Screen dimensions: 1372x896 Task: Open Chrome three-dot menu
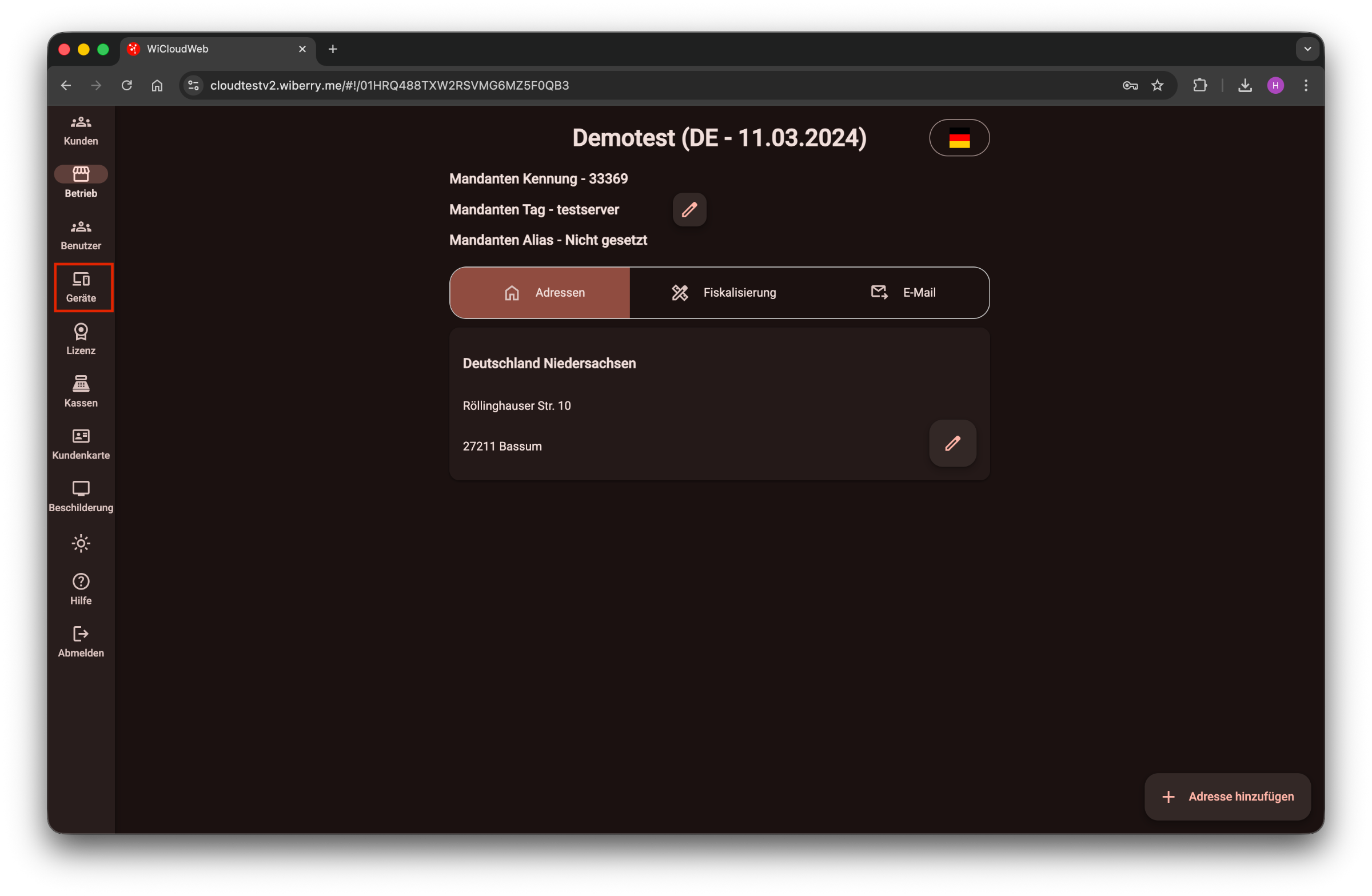(1306, 85)
